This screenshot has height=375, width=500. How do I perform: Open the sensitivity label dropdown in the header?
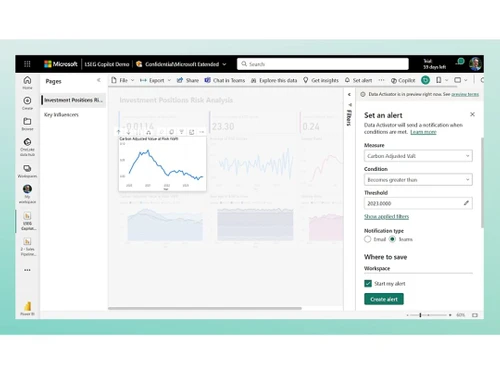(x=224, y=64)
